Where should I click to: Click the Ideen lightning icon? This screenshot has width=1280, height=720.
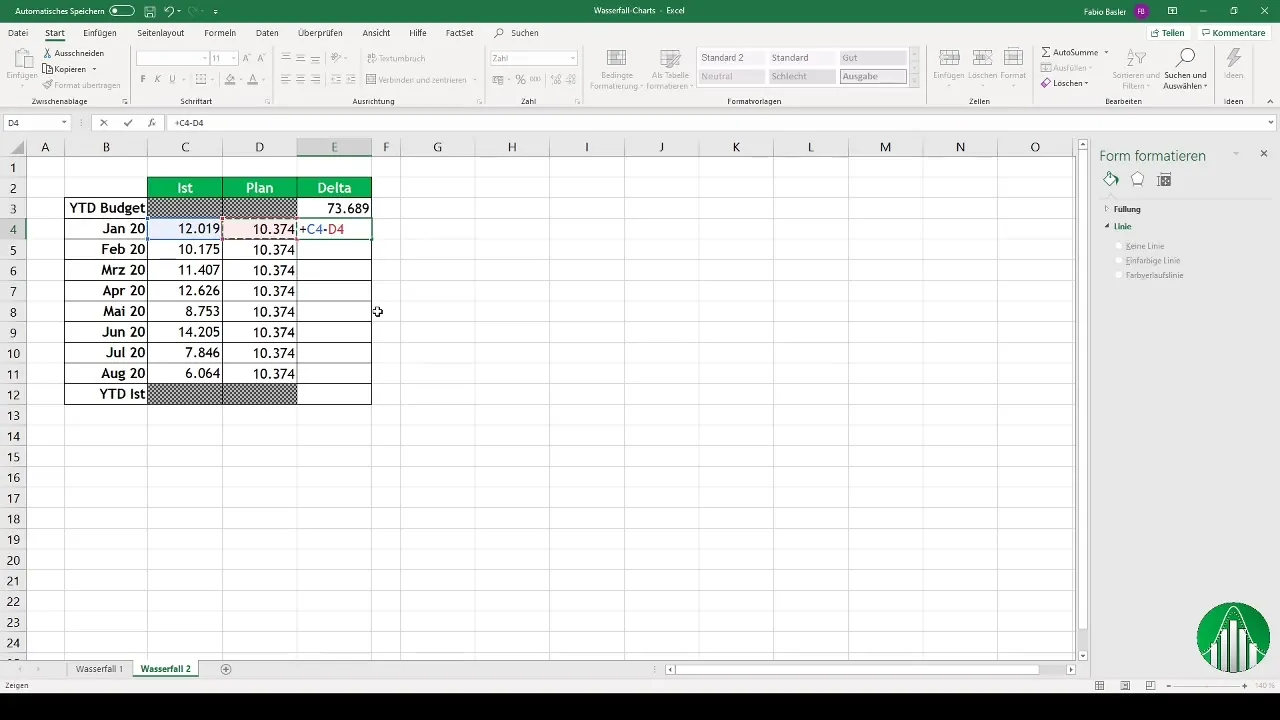[1234, 63]
